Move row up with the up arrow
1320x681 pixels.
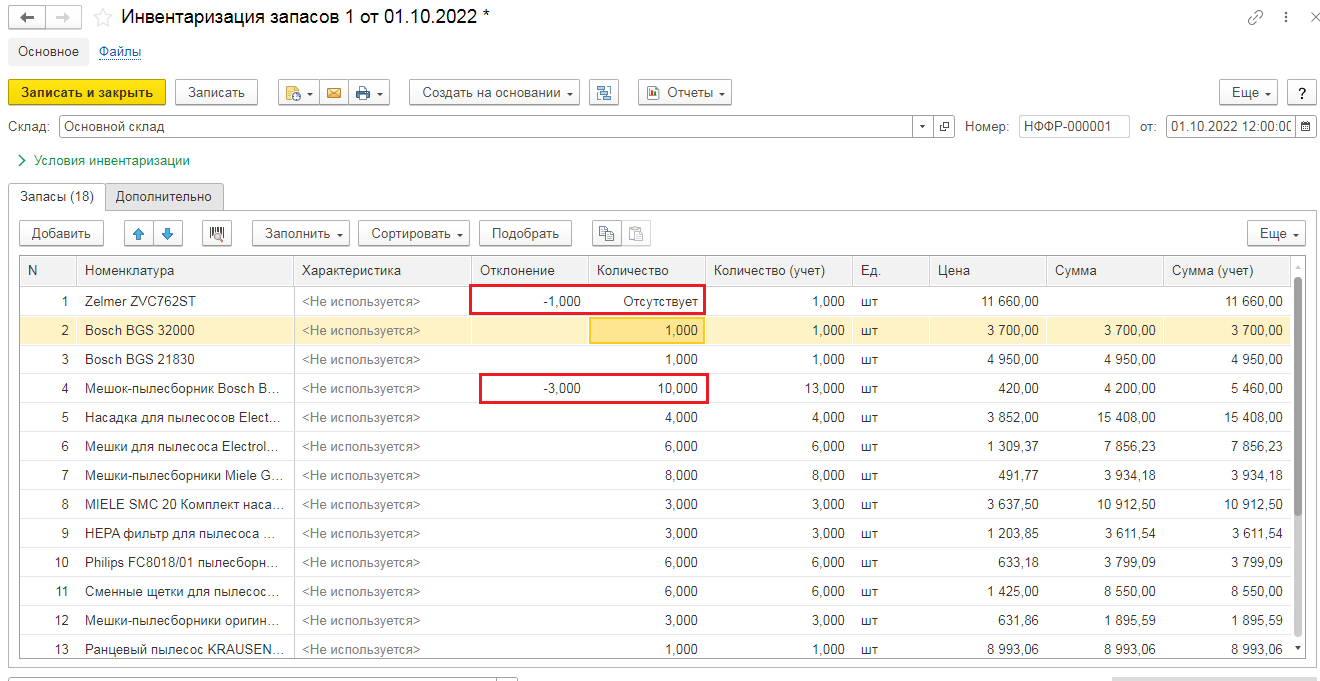[139, 233]
